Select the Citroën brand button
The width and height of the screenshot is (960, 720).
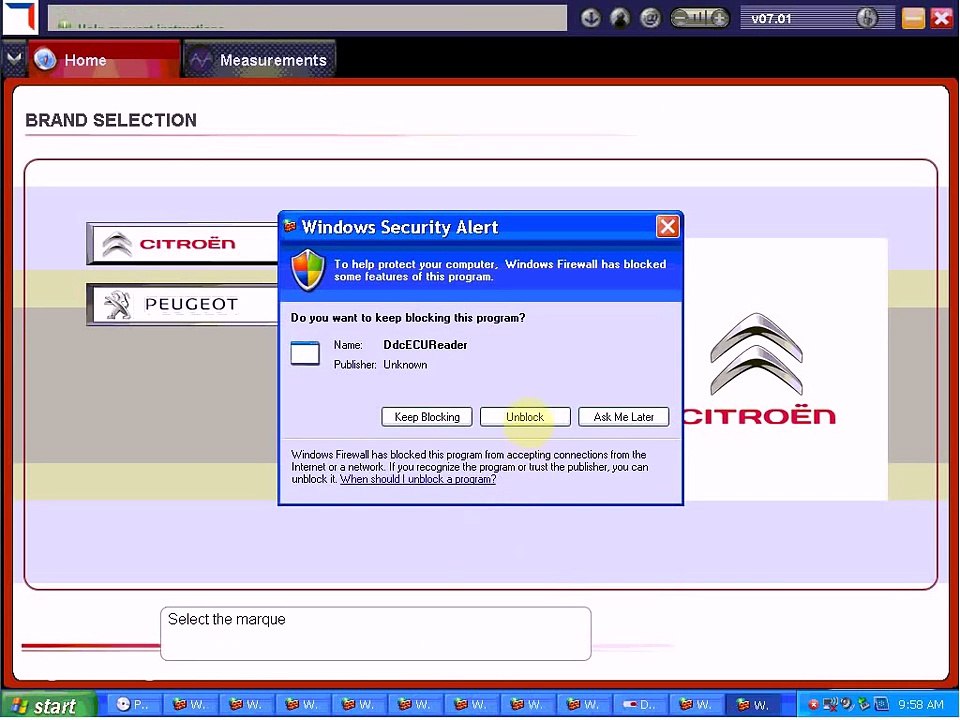182,244
